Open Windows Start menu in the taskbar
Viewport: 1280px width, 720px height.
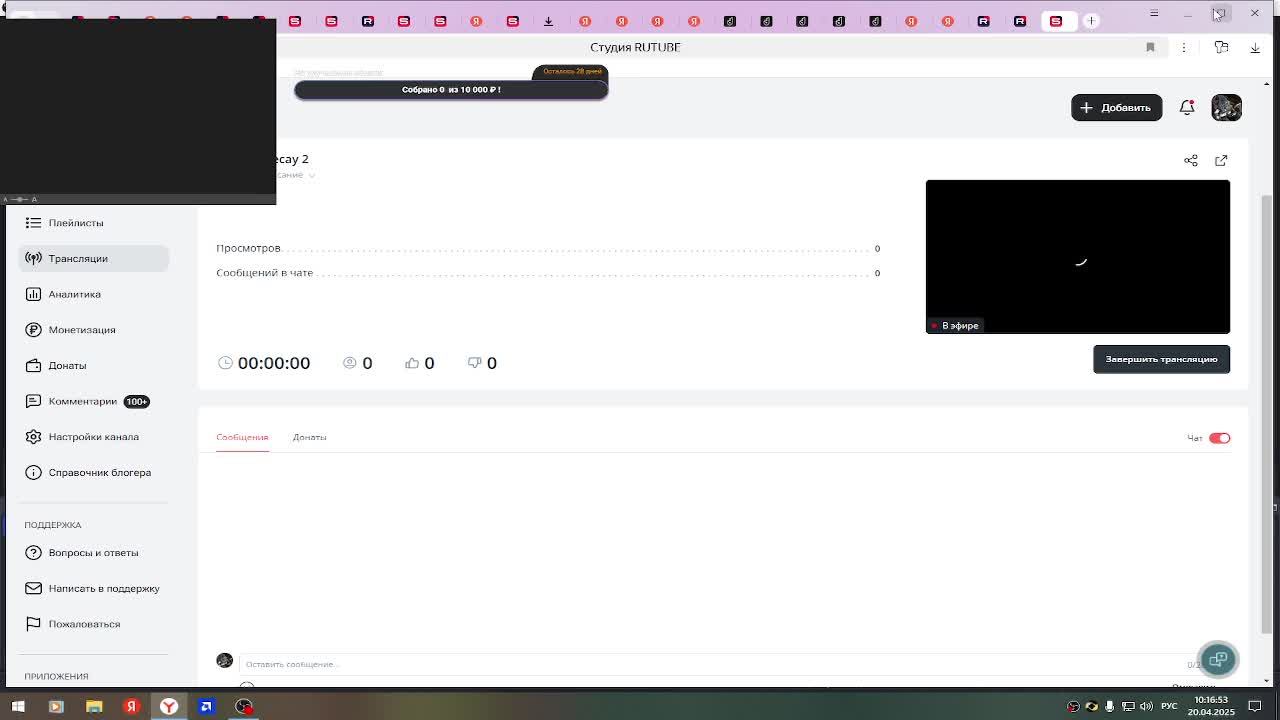pos(17,706)
